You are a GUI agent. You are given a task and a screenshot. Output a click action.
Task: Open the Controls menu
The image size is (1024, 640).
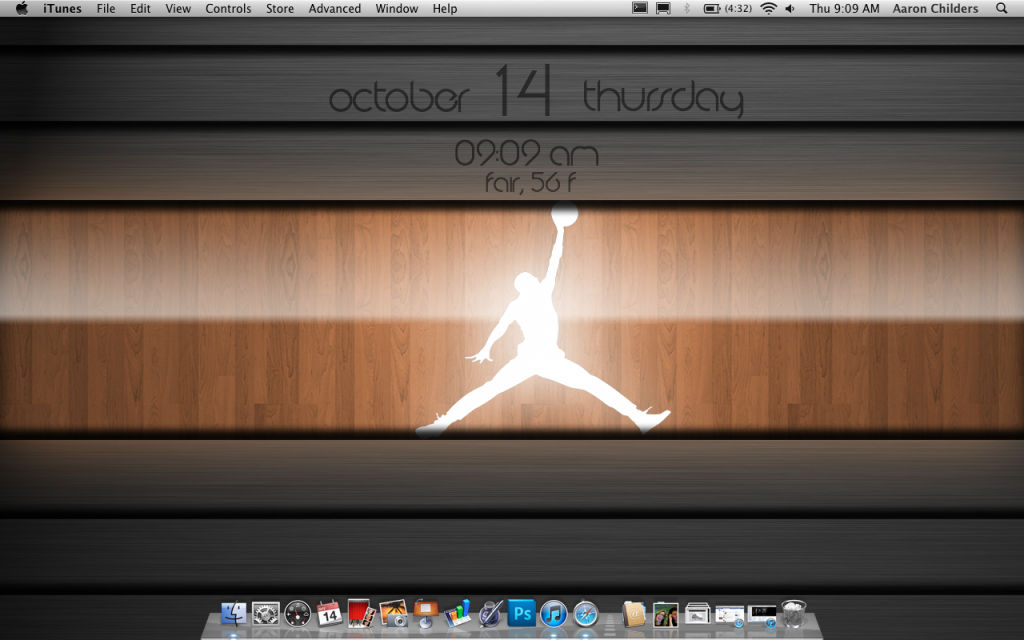[x=228, y=8]
